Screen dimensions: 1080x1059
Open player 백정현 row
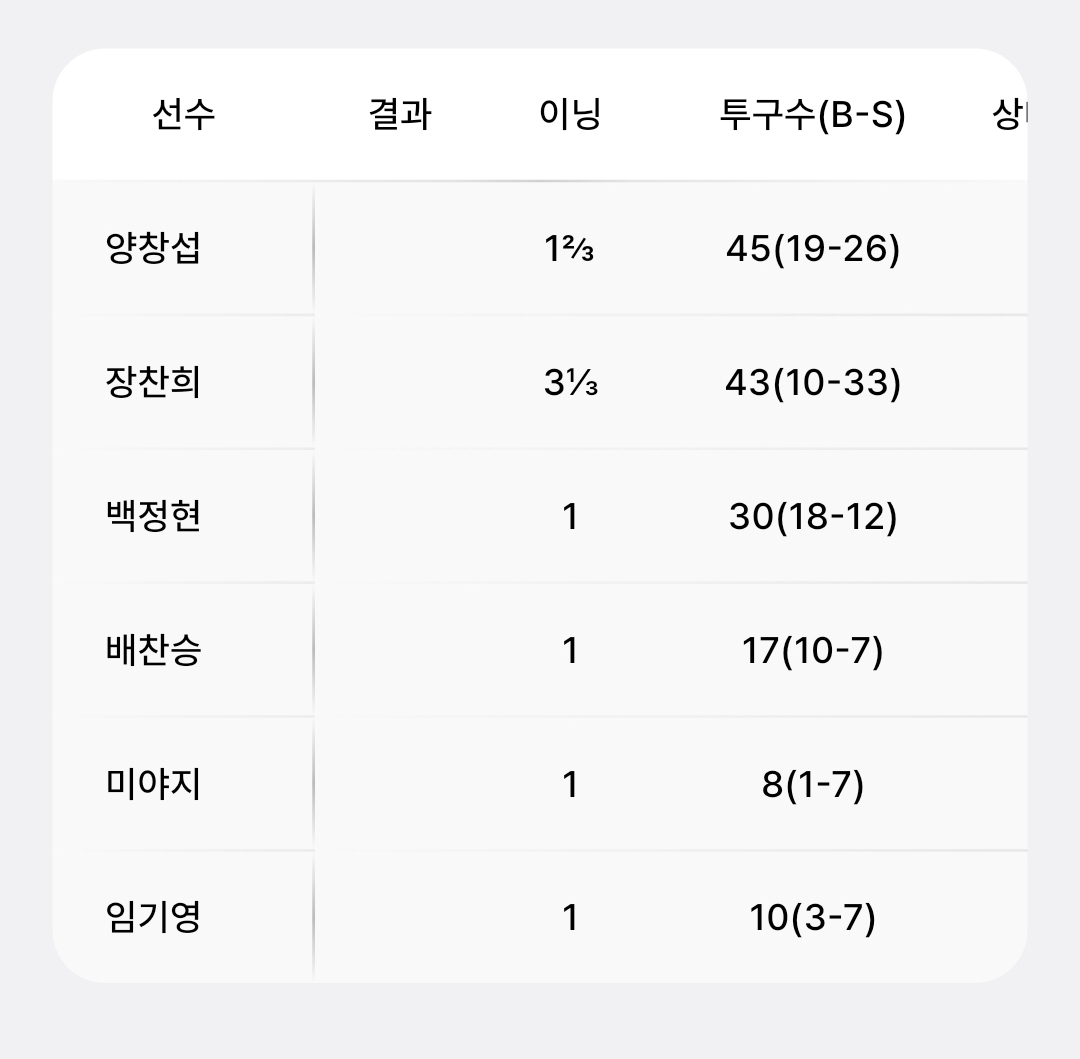pyautogui.click(x=153, y=516)
